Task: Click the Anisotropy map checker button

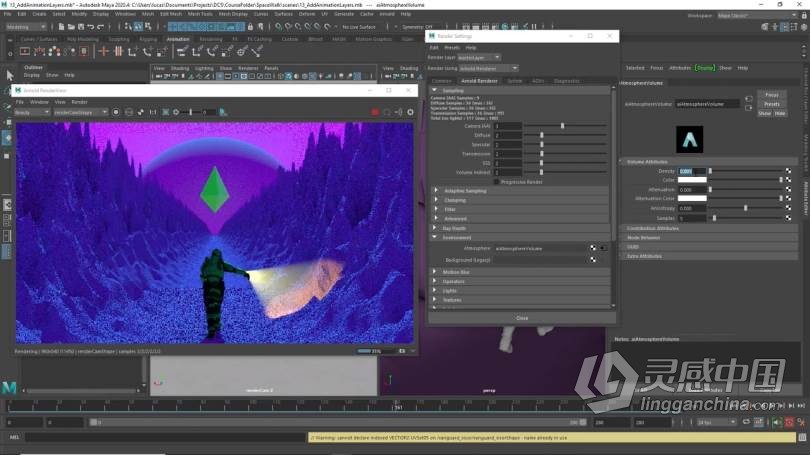Action: coord(788,208)
